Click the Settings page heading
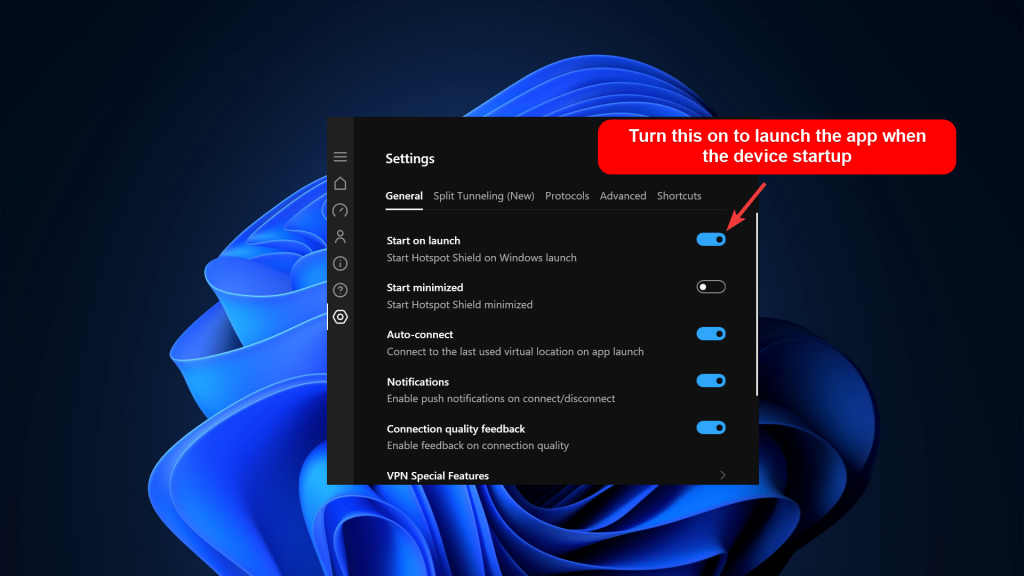Viewport: 1024px width, 576px height. tap(409, 159)
